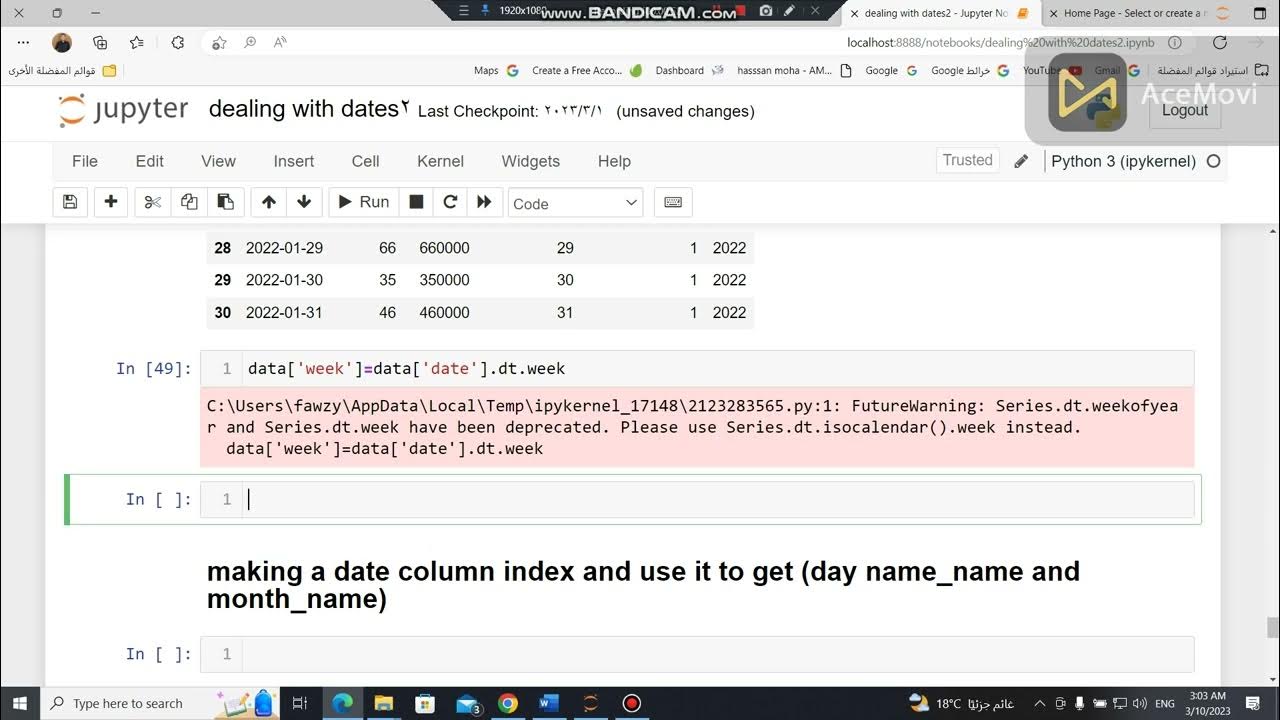This screenshot has width=1280, height=720.
Task: Open the Edit menu
Action: 150,161
